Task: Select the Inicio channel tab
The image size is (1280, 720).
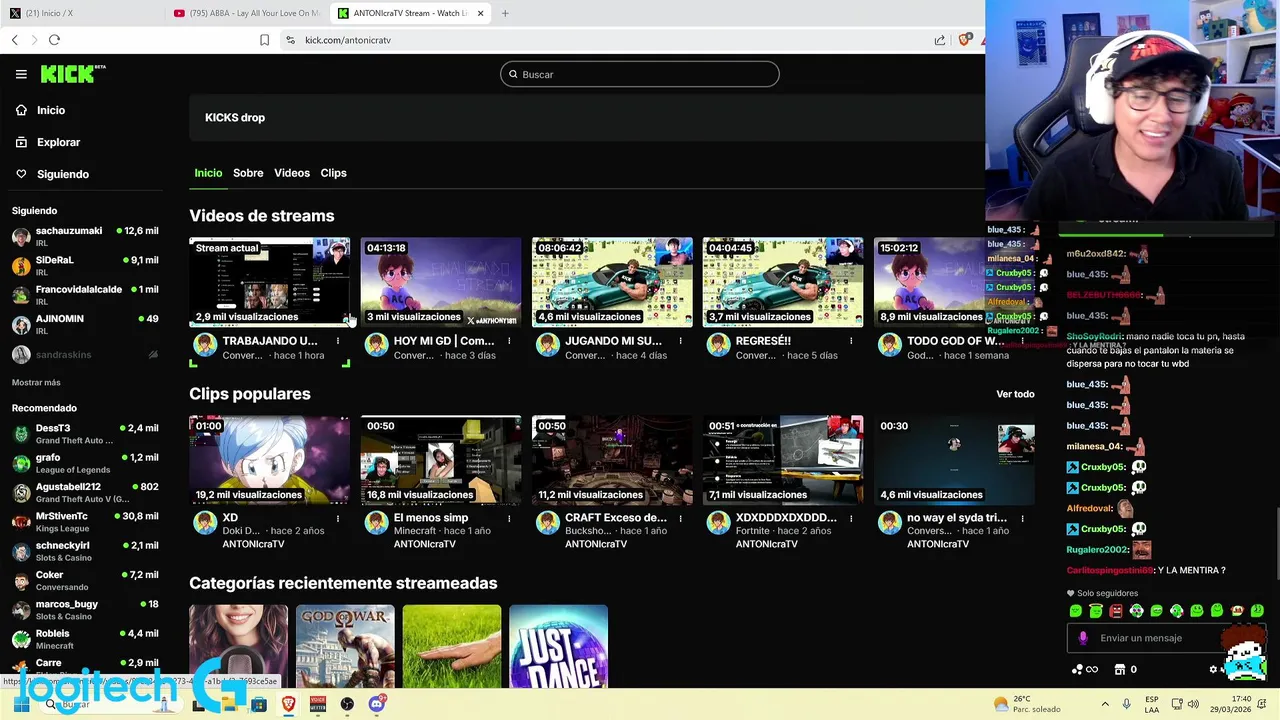Action: (208, 173)
